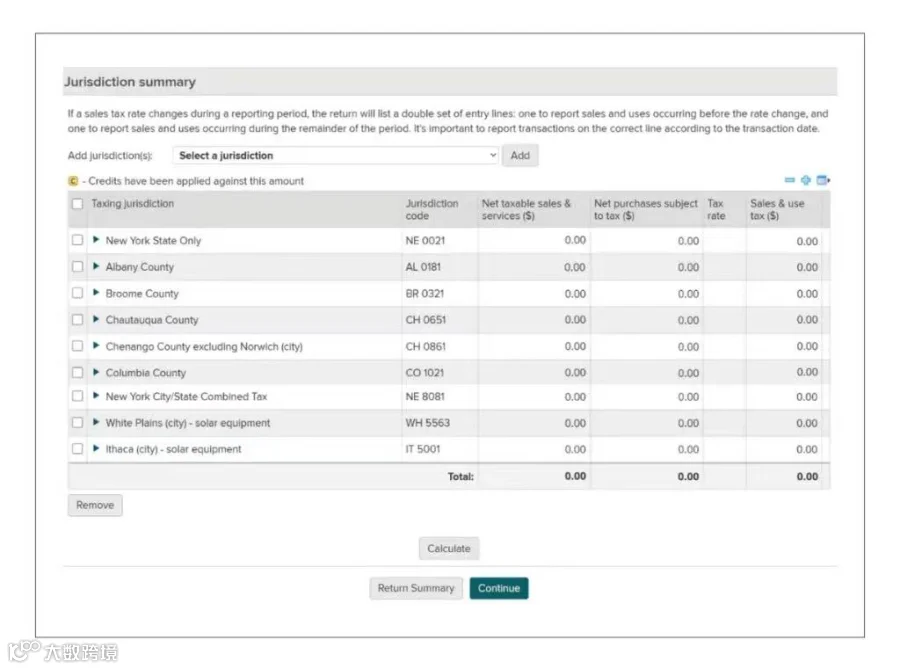Click the Albany County row label
The width and height of the screenshot is (900, 669).
(139, 267)
